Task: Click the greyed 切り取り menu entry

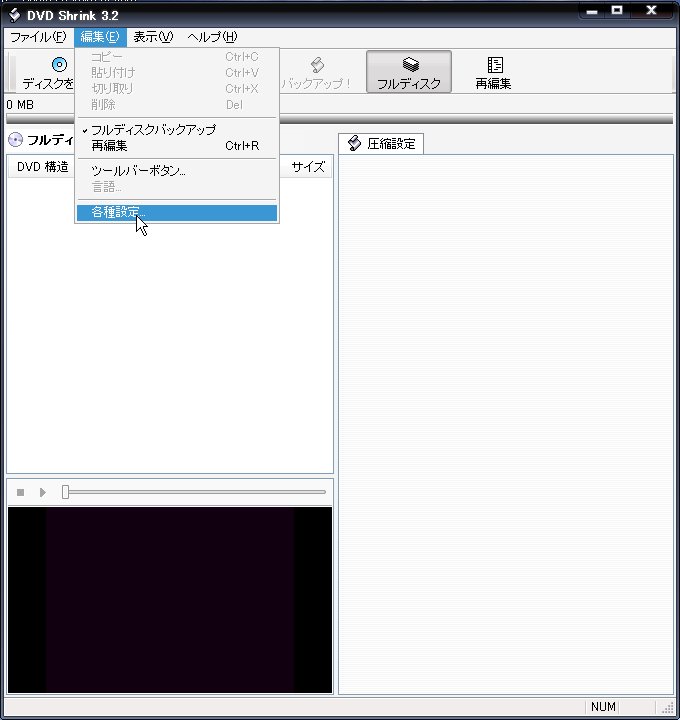Action: tap(177, 89)
